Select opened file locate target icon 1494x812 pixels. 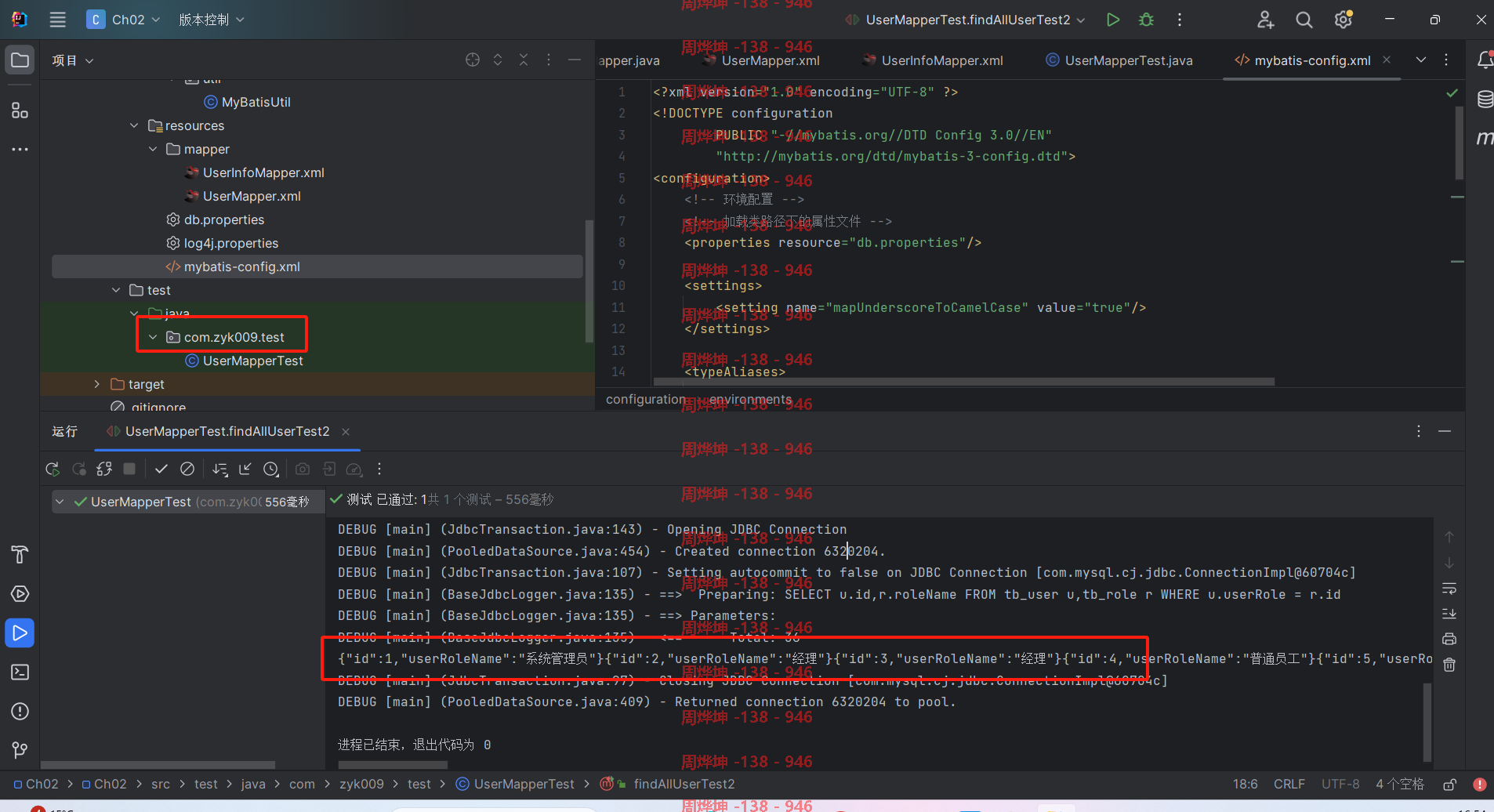point(473,60)
